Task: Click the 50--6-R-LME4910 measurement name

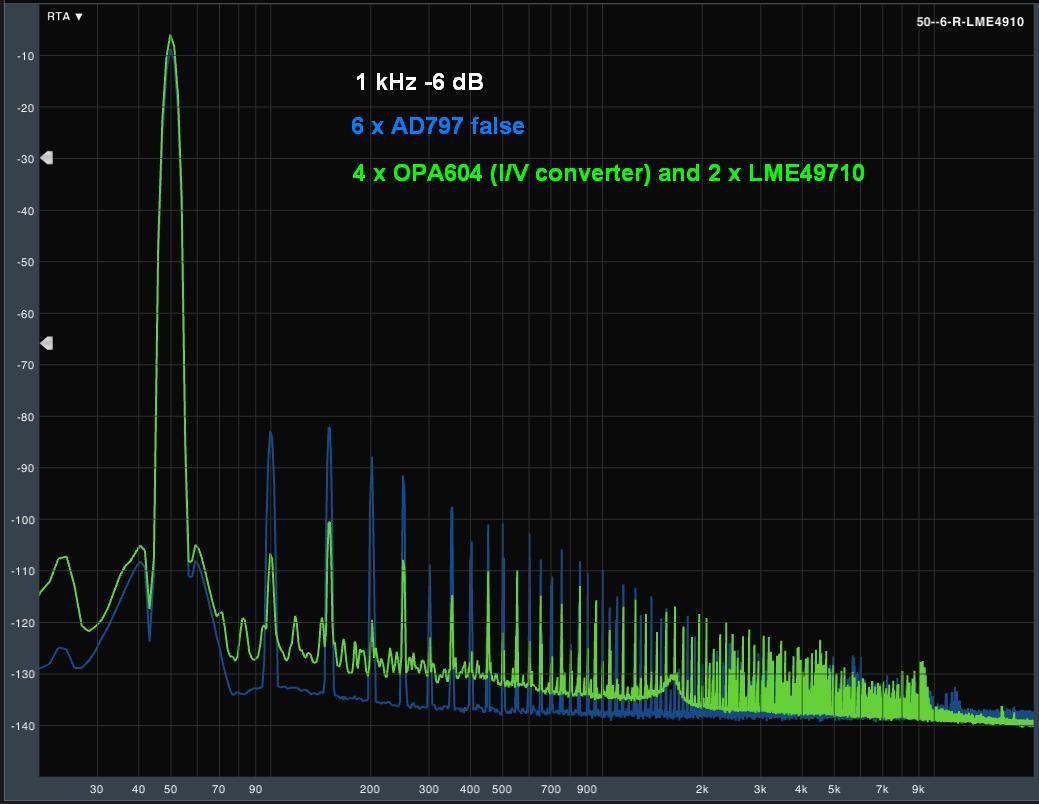Action: coord(969,22)
